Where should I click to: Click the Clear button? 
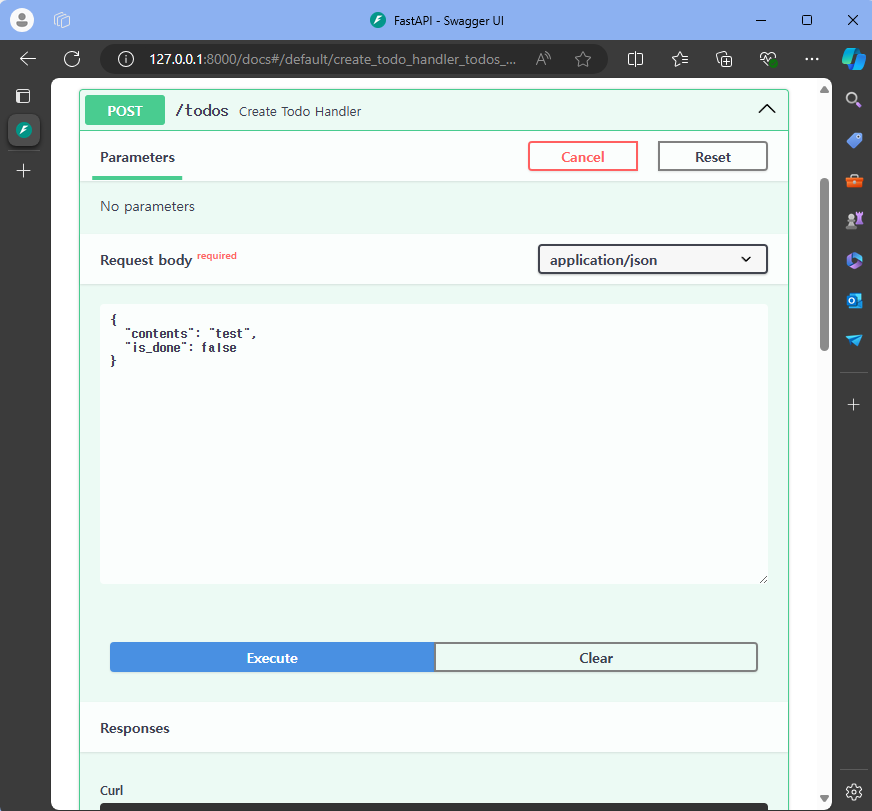[x=596, y=657]
